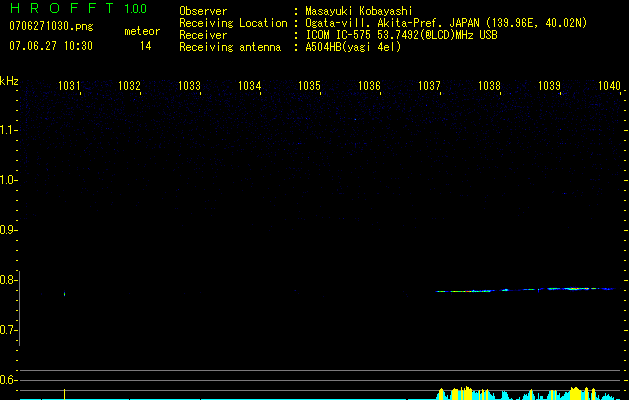Image resolution: width=629 pixels, height=400 pixels.
Task: Click the meteor count value 14
Action: tap(146, 46)
